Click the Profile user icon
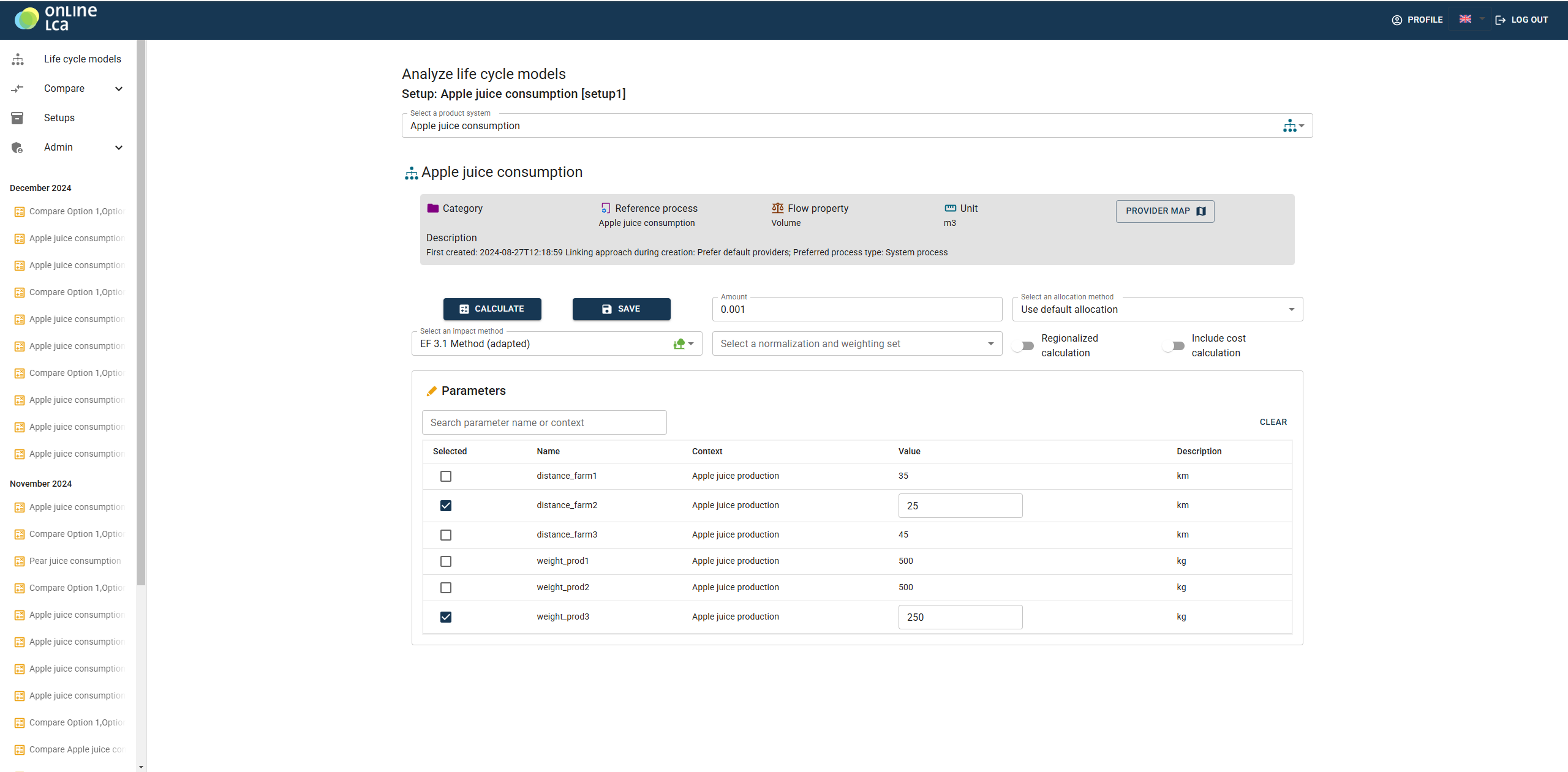1568x772 pixels. (1396, 20)
